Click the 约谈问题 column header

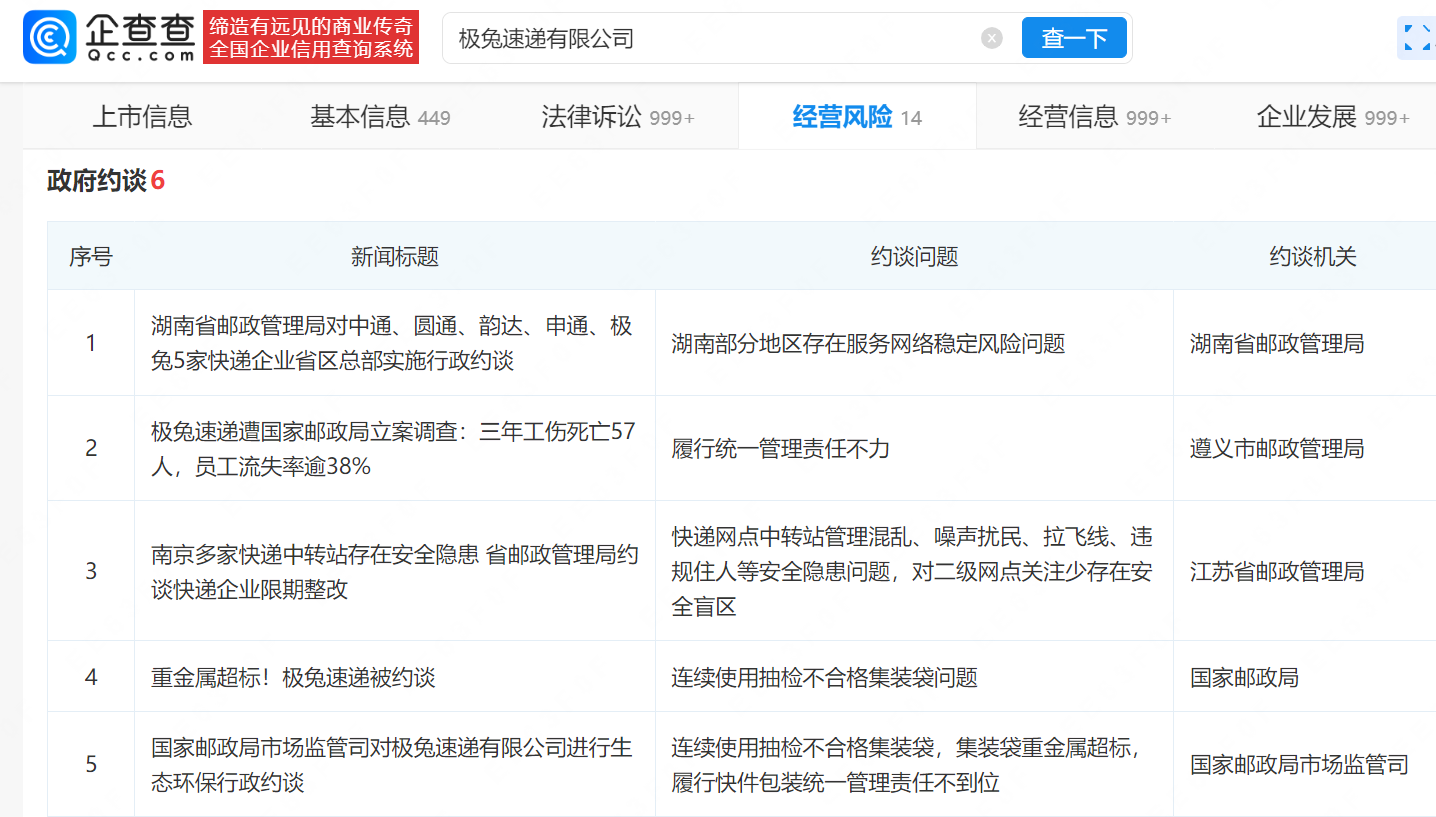[x=914, y=257]
